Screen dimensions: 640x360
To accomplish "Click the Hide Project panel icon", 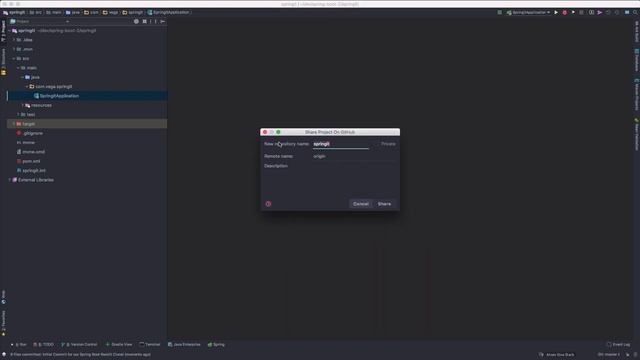I will click(162, 21).
